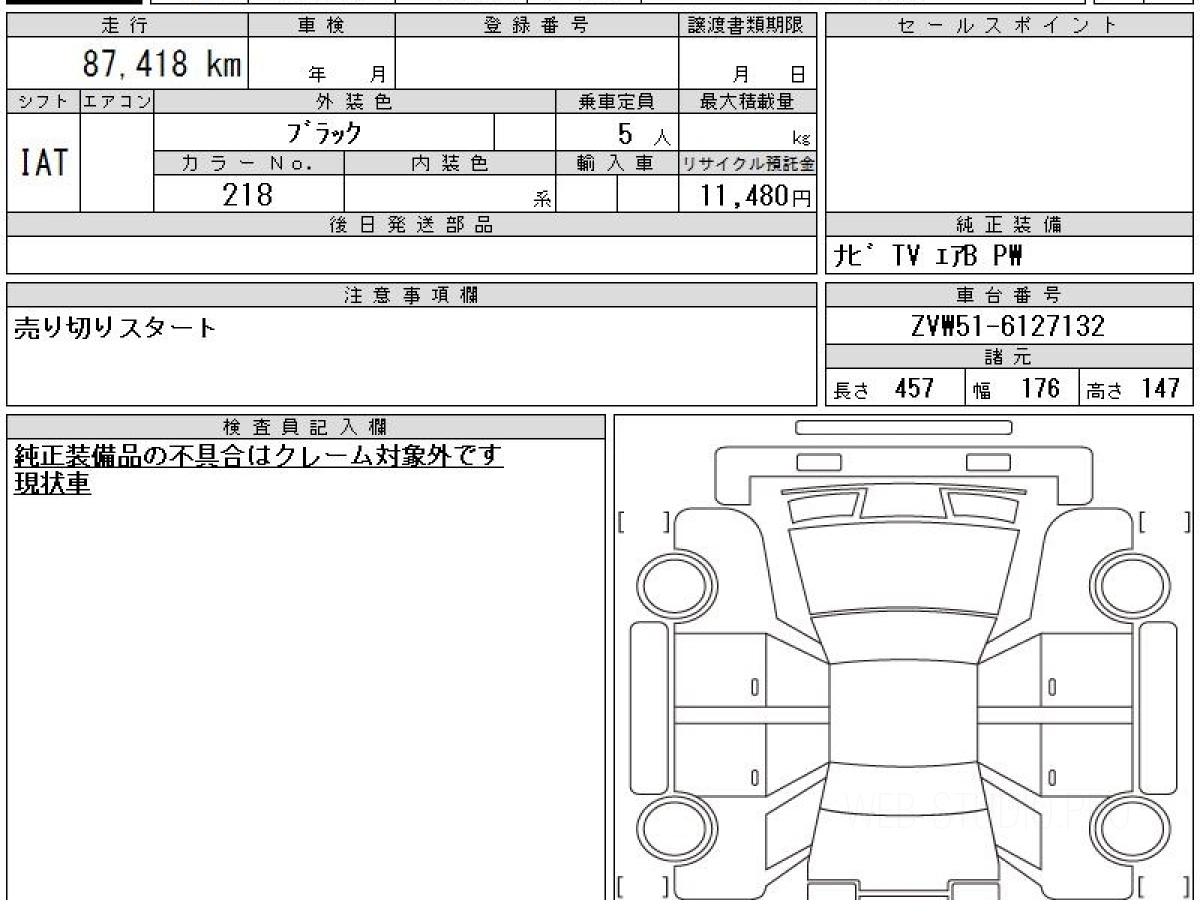Select the リサイクル預託金 header
Image resolution: width=1200 pixels, height=900 pixels.
[748, 163]
